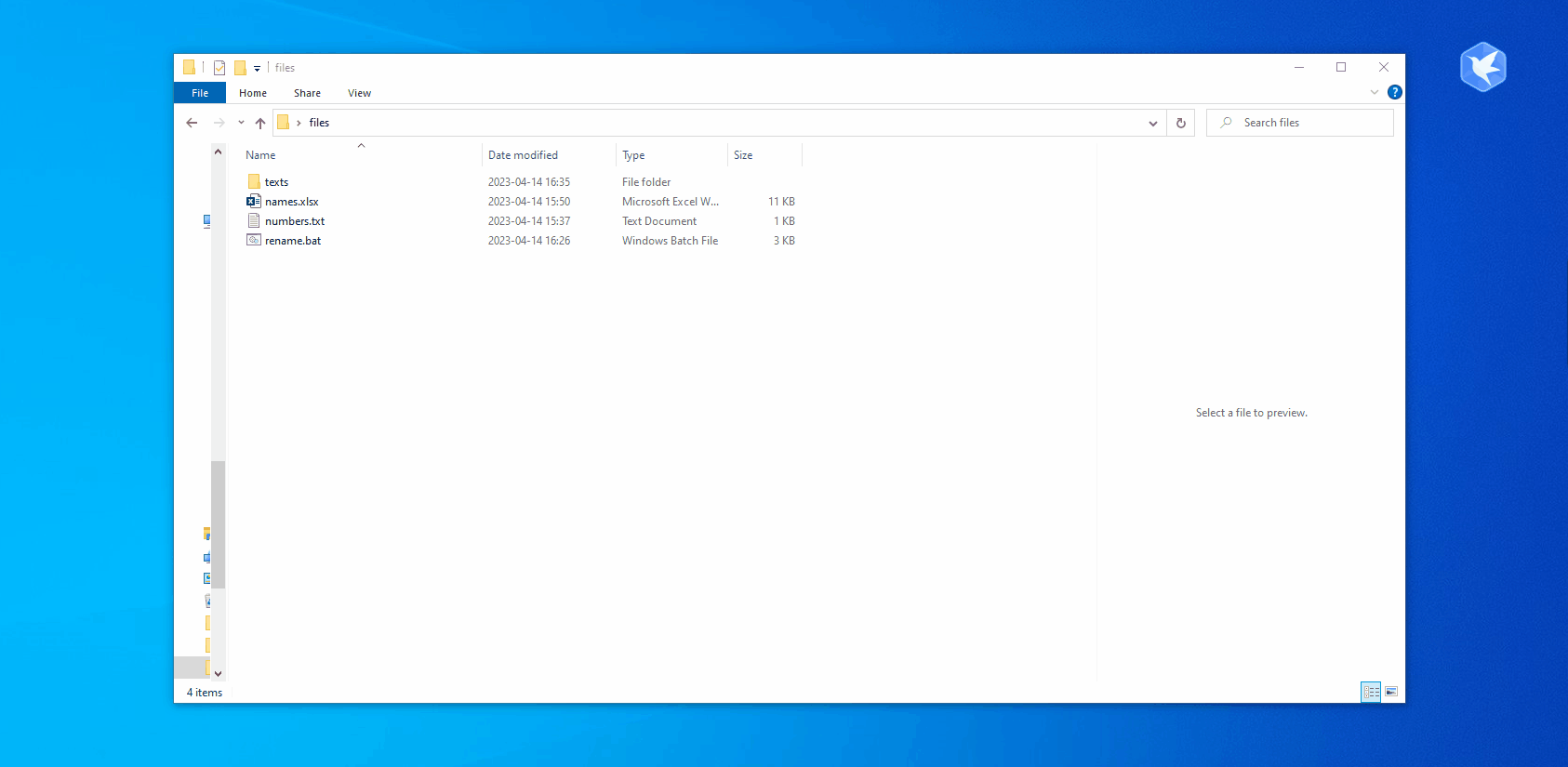This screenshot has height=767, width=1568.
Task: Open Help with the question mark icon
Action: pos(1394,92)
